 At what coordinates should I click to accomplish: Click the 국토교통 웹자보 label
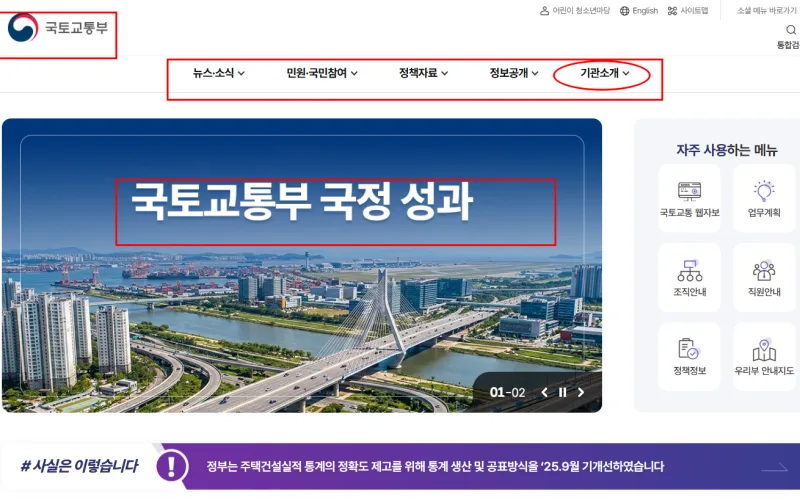pos(689,213)
